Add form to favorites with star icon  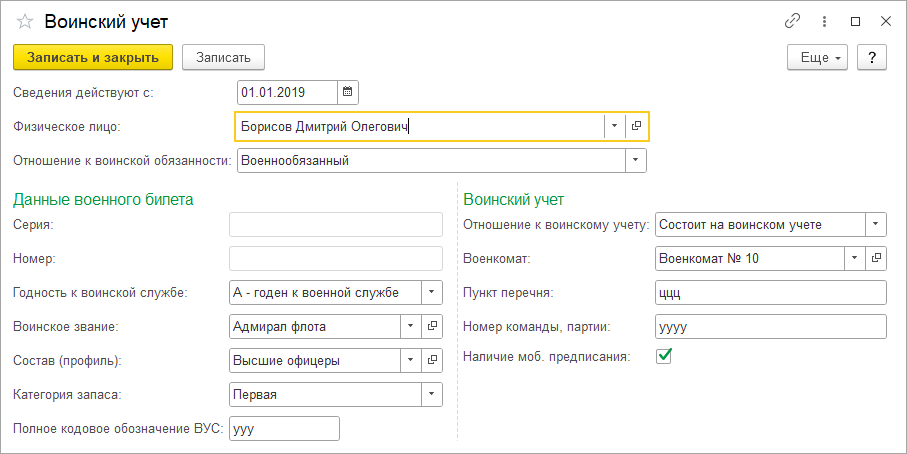25,21
